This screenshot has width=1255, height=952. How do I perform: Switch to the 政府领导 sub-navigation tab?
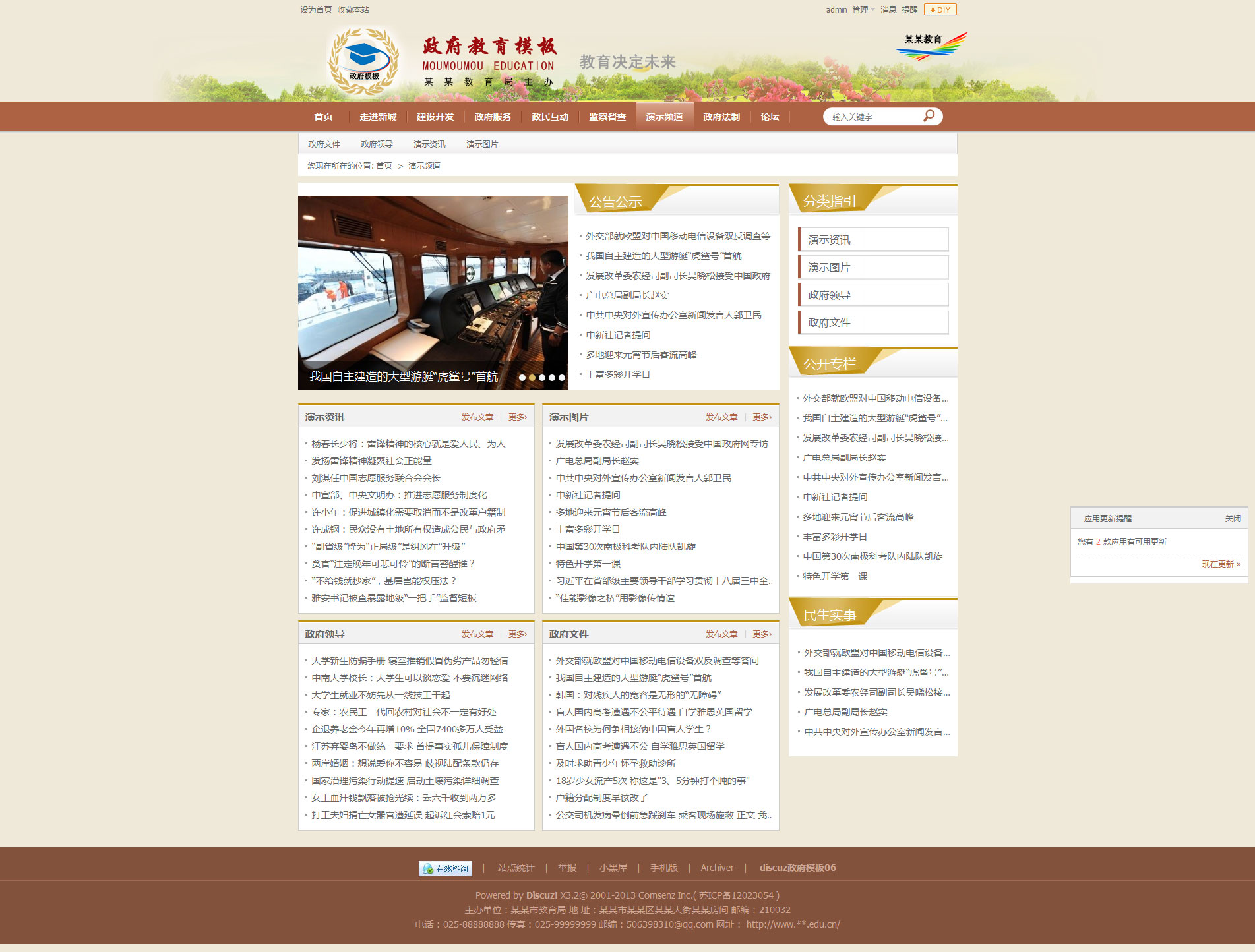tap(377, 144)
